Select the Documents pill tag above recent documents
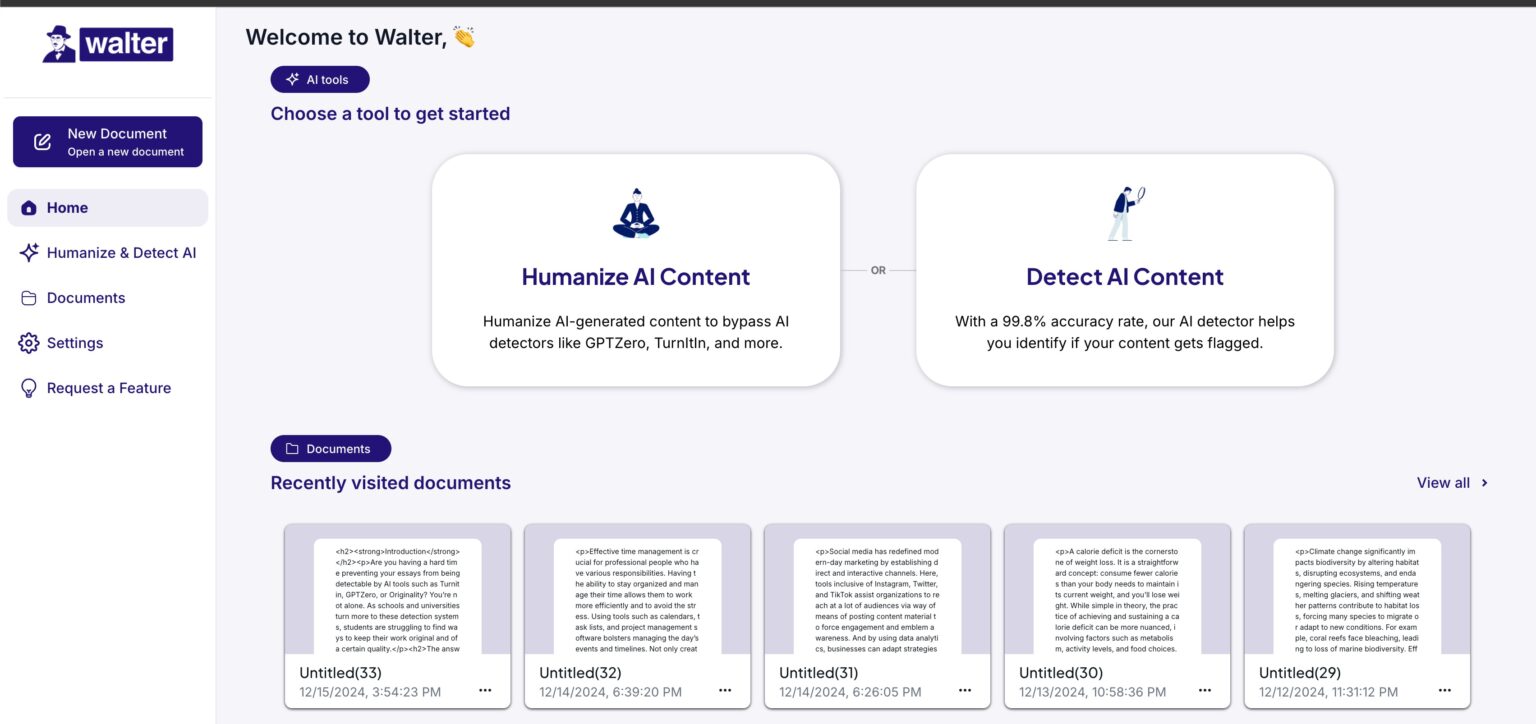 click(x=331, y=449)
